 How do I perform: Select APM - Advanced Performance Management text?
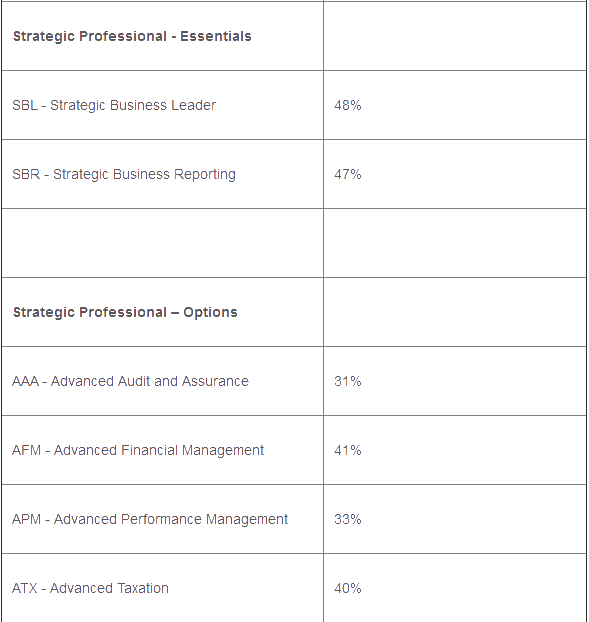pos(150,519)
